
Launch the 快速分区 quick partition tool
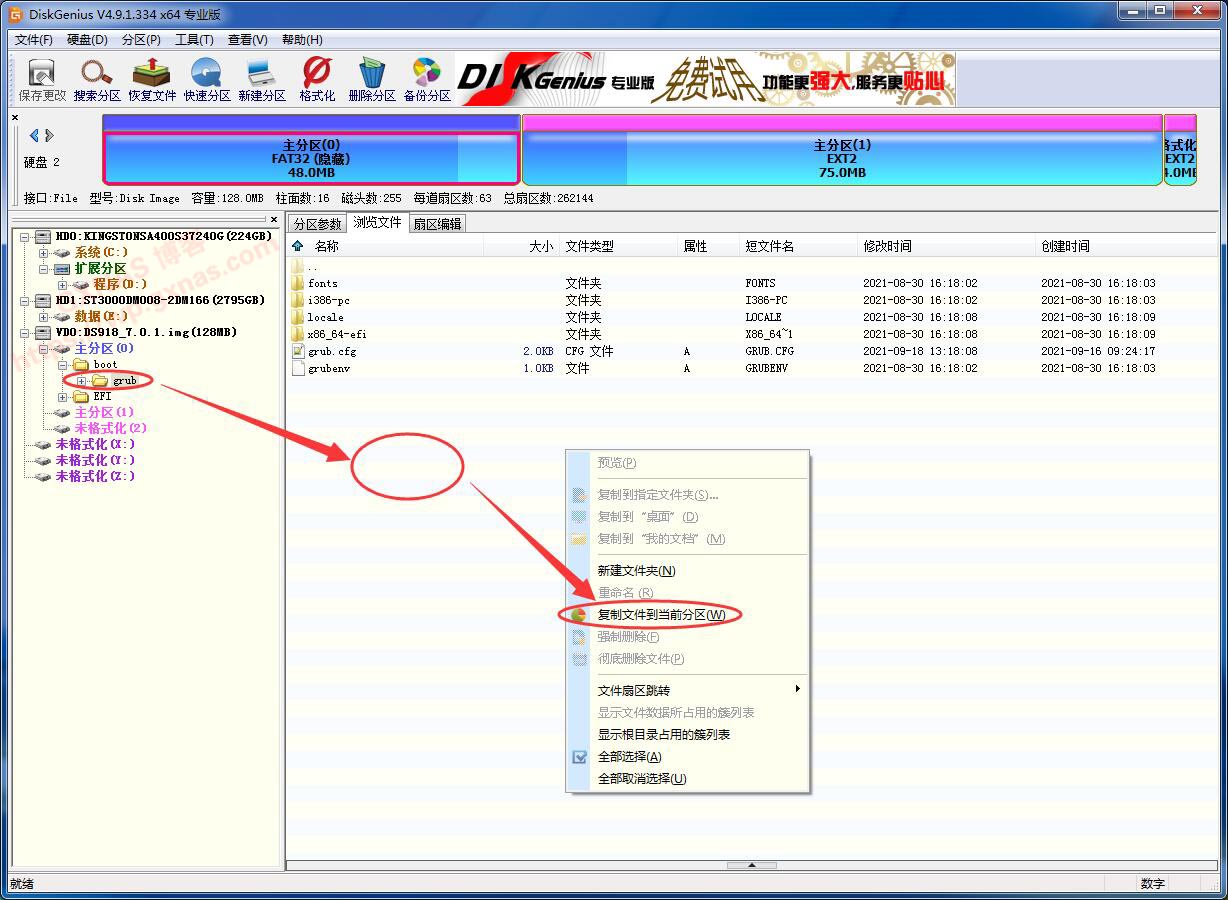coord(206,78)
